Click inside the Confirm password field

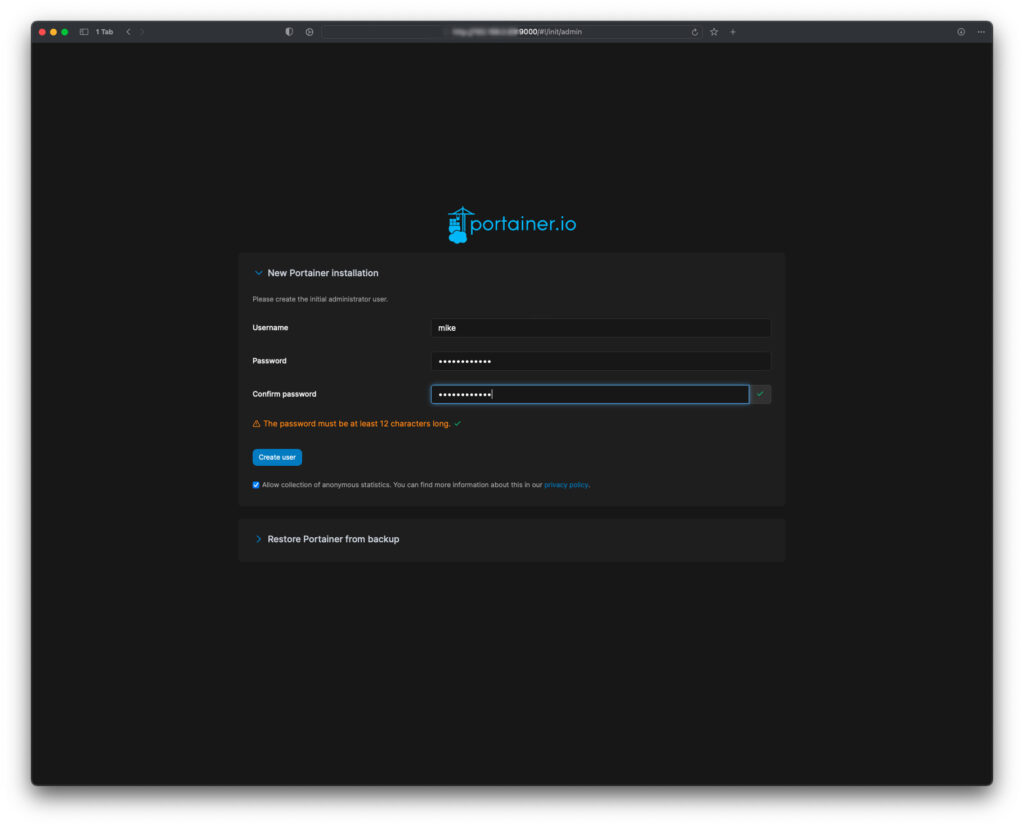pyautogui.click(x=590, y=395)
